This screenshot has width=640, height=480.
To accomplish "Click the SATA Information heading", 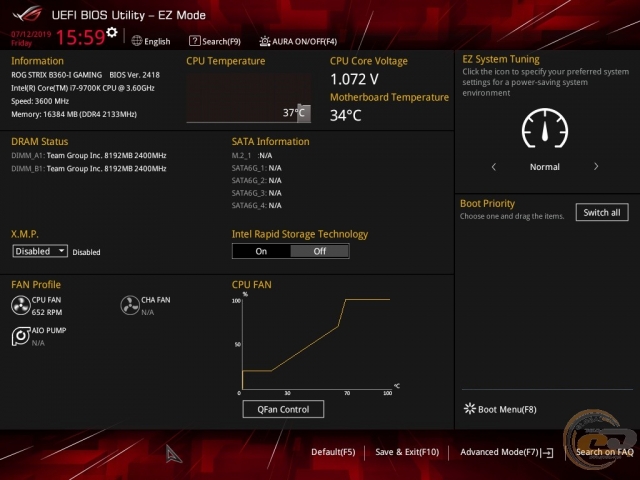I will click(271, 142).
